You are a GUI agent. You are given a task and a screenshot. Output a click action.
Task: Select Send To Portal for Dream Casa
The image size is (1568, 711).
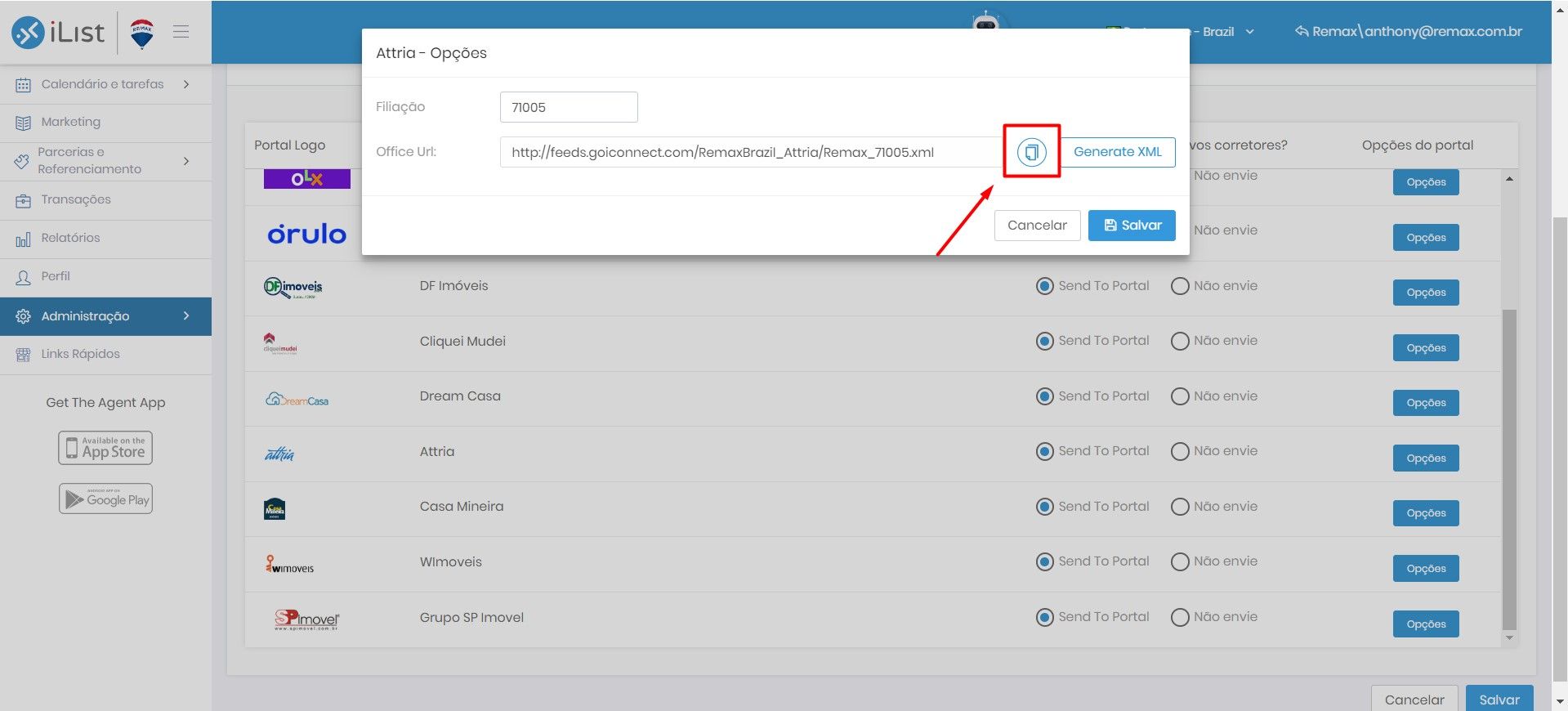pyautogui.click(x=1044, y=396)
